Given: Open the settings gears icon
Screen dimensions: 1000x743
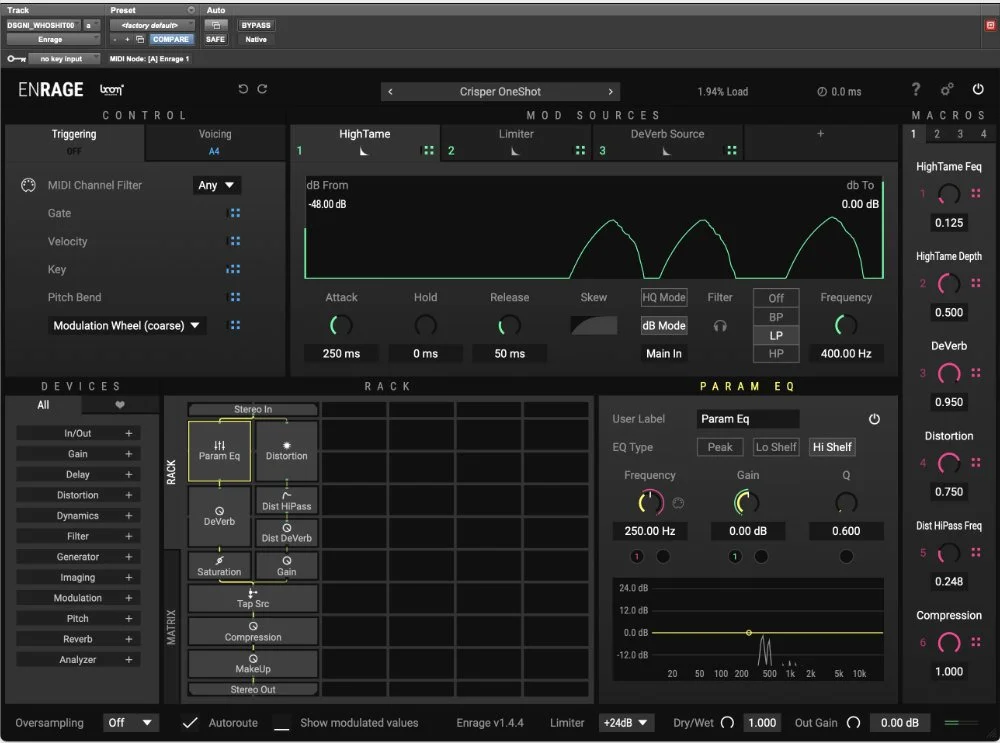Looking at the screenshot, I should (947, 89).
